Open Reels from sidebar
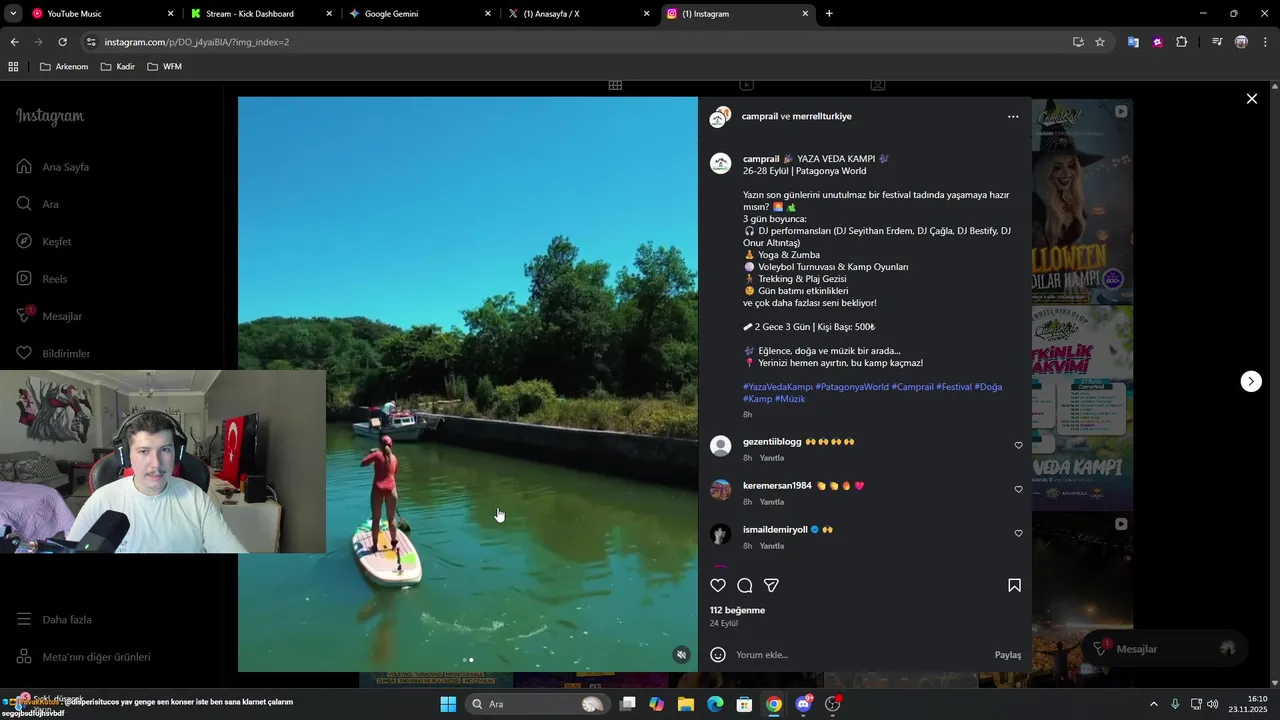Image resolution: width=1280 pixels, height=720 pixels. tap(41, 279)
